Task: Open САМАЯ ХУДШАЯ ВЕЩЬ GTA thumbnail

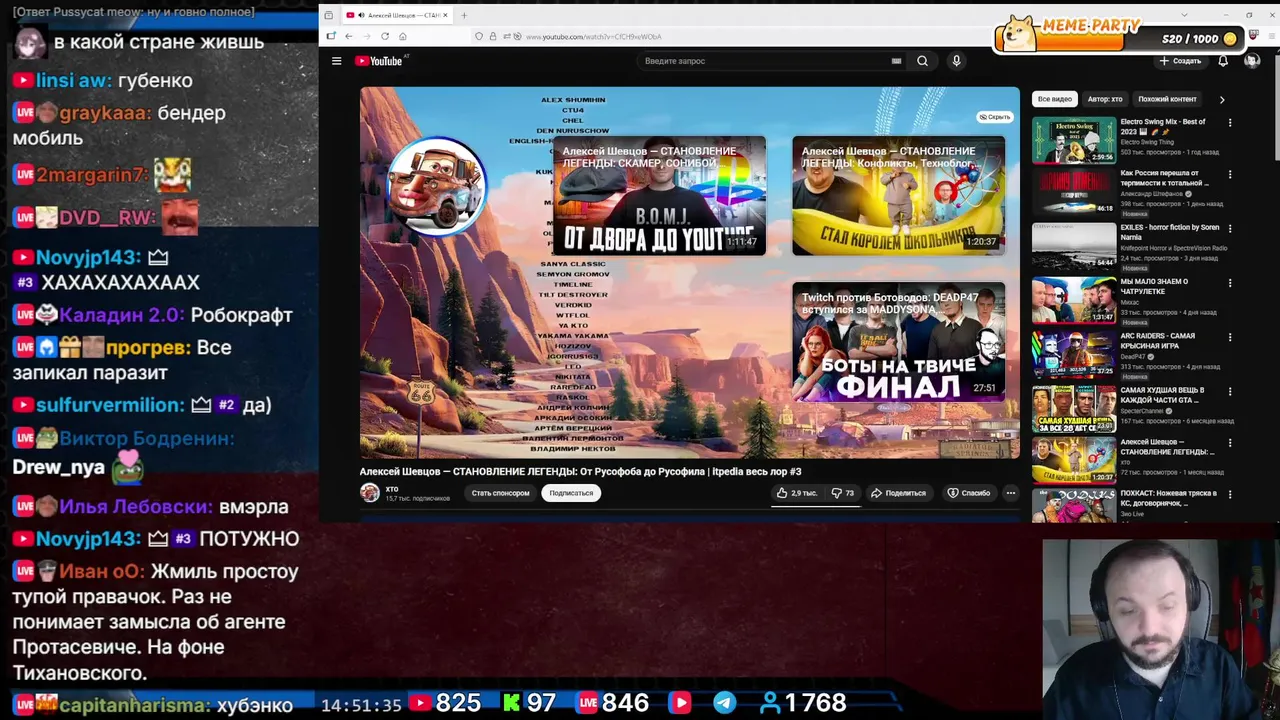Action: coord(1074,409)
